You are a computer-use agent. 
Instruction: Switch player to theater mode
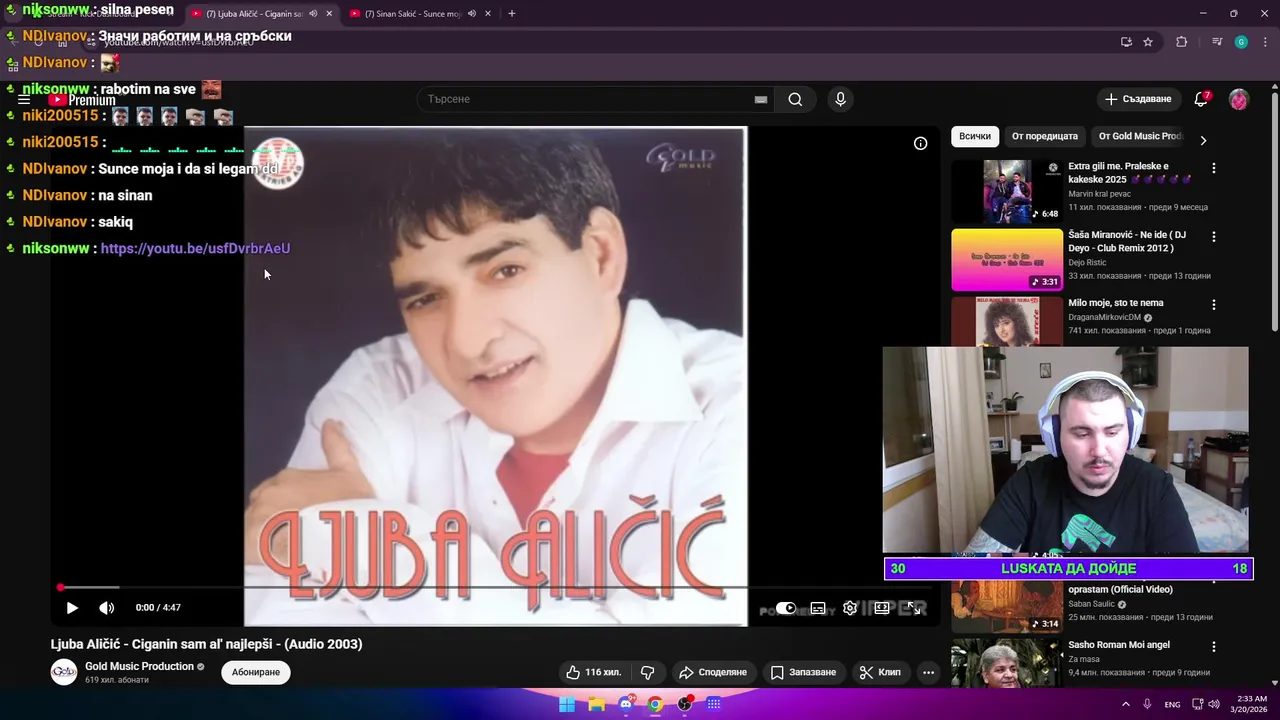[882, 608]
